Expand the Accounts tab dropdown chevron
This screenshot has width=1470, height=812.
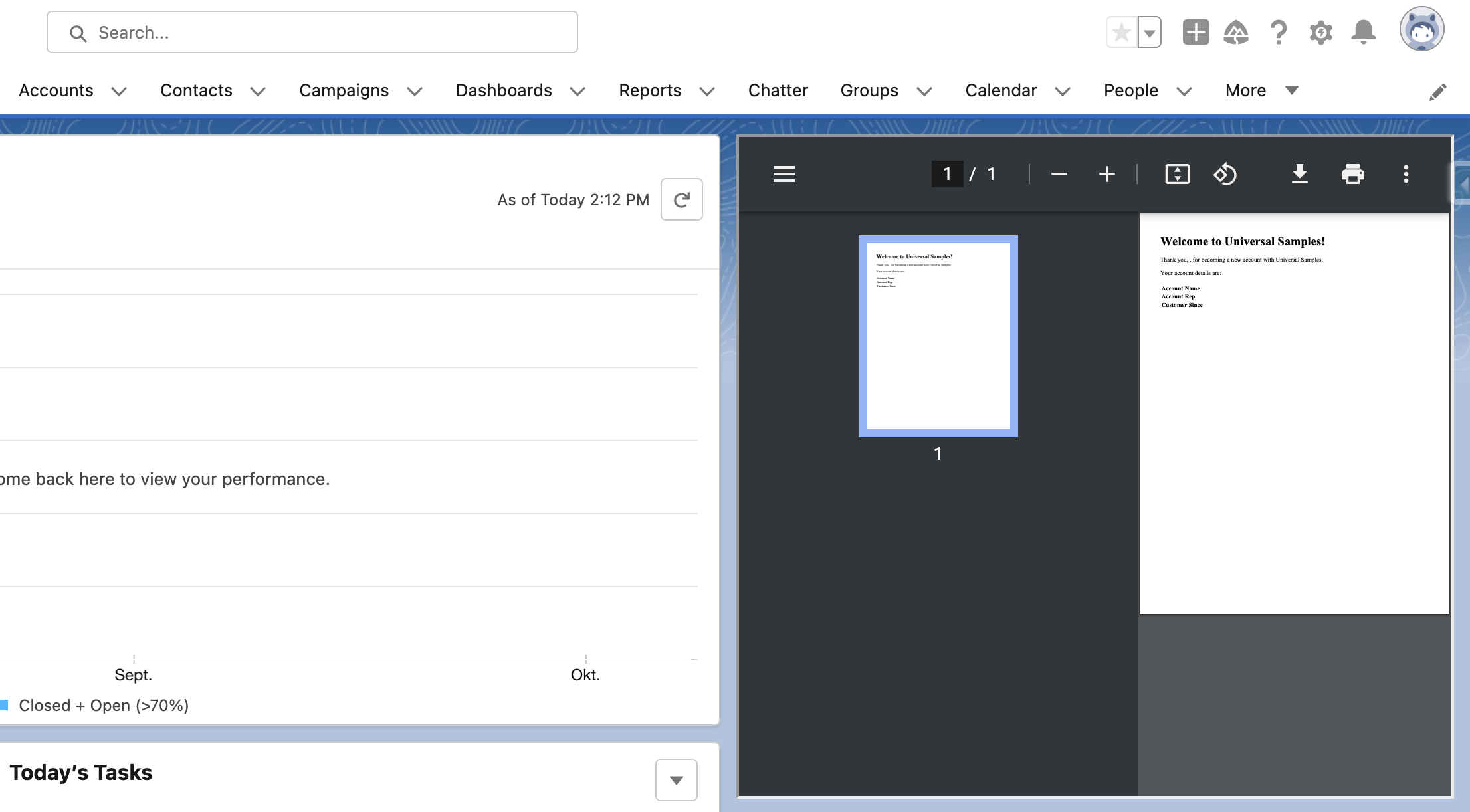119,91
